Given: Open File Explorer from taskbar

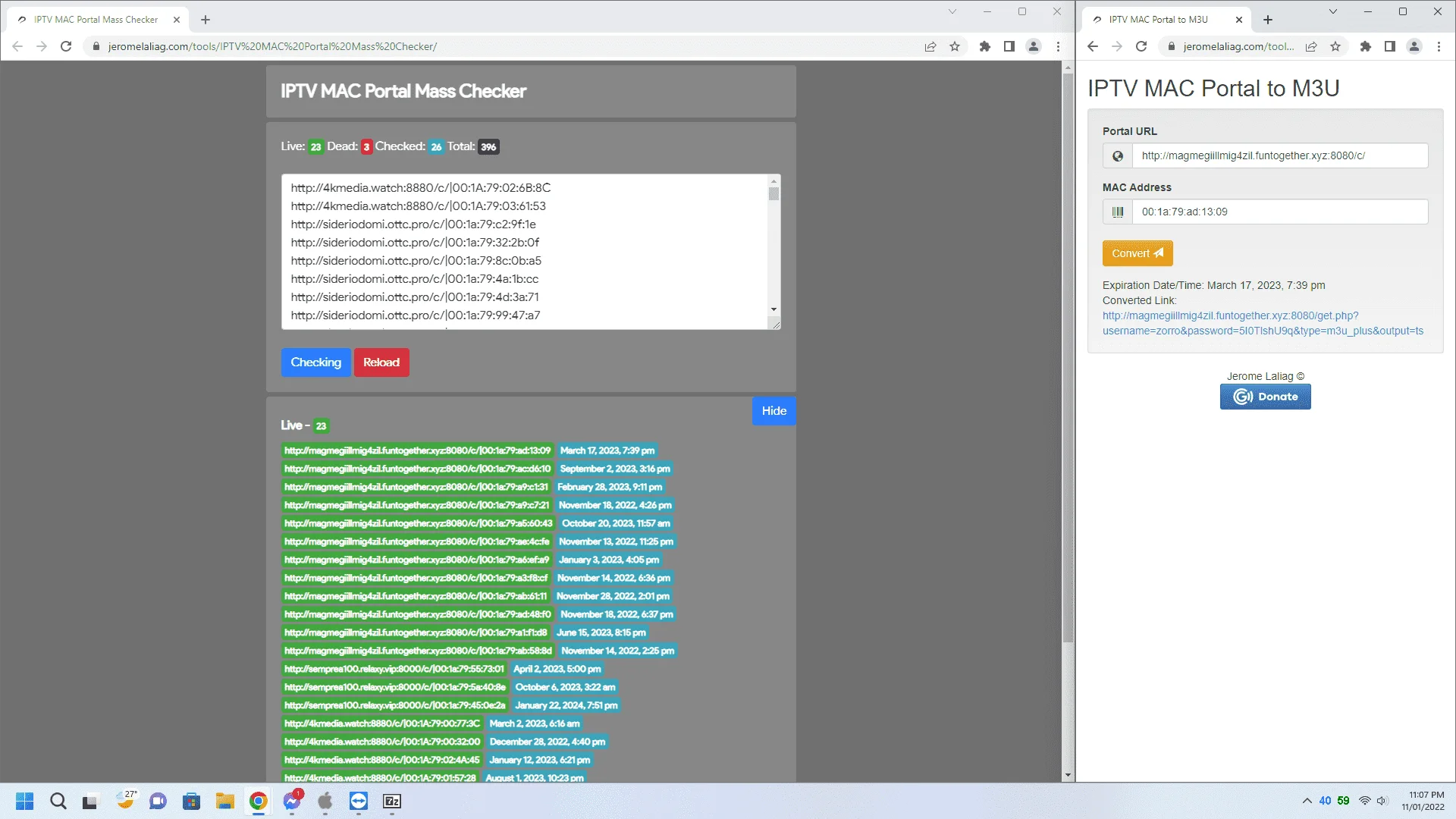Looking at the screenshot, I should coord(225,801).
